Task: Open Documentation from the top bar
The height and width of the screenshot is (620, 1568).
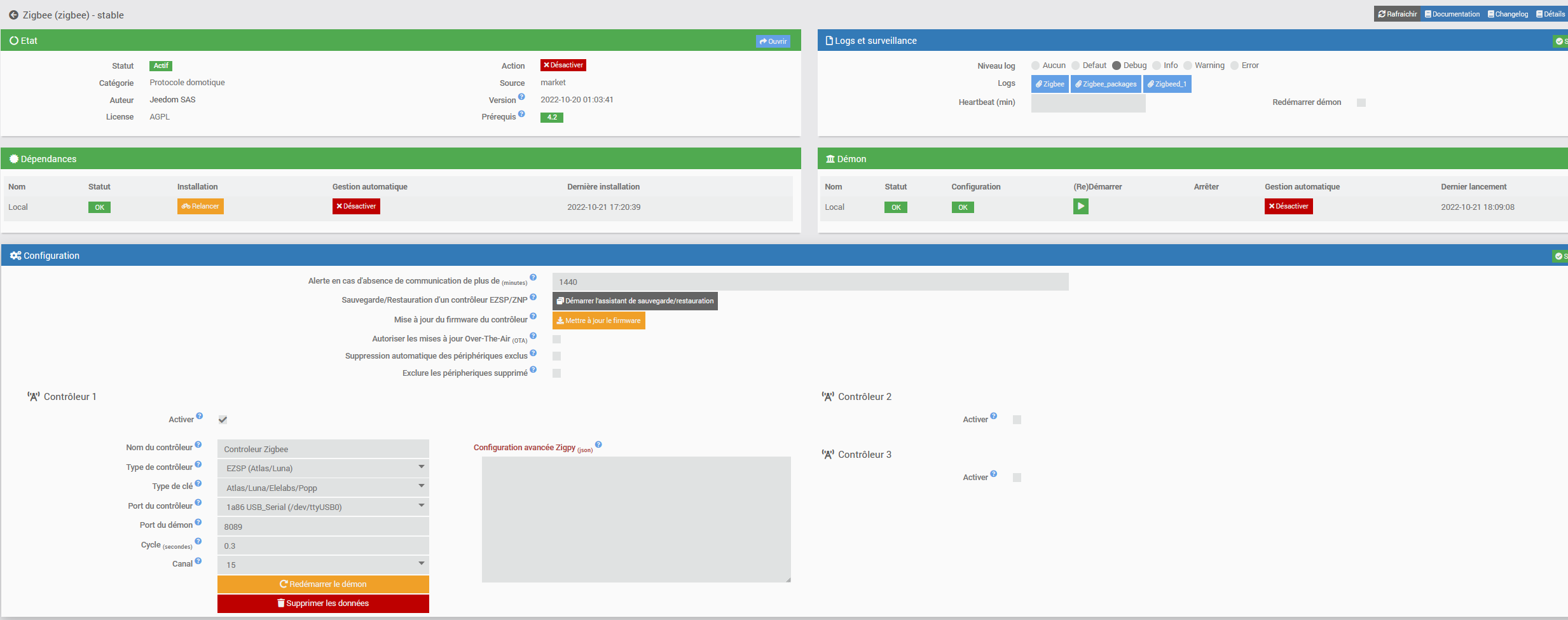Action: point(1452,14)
